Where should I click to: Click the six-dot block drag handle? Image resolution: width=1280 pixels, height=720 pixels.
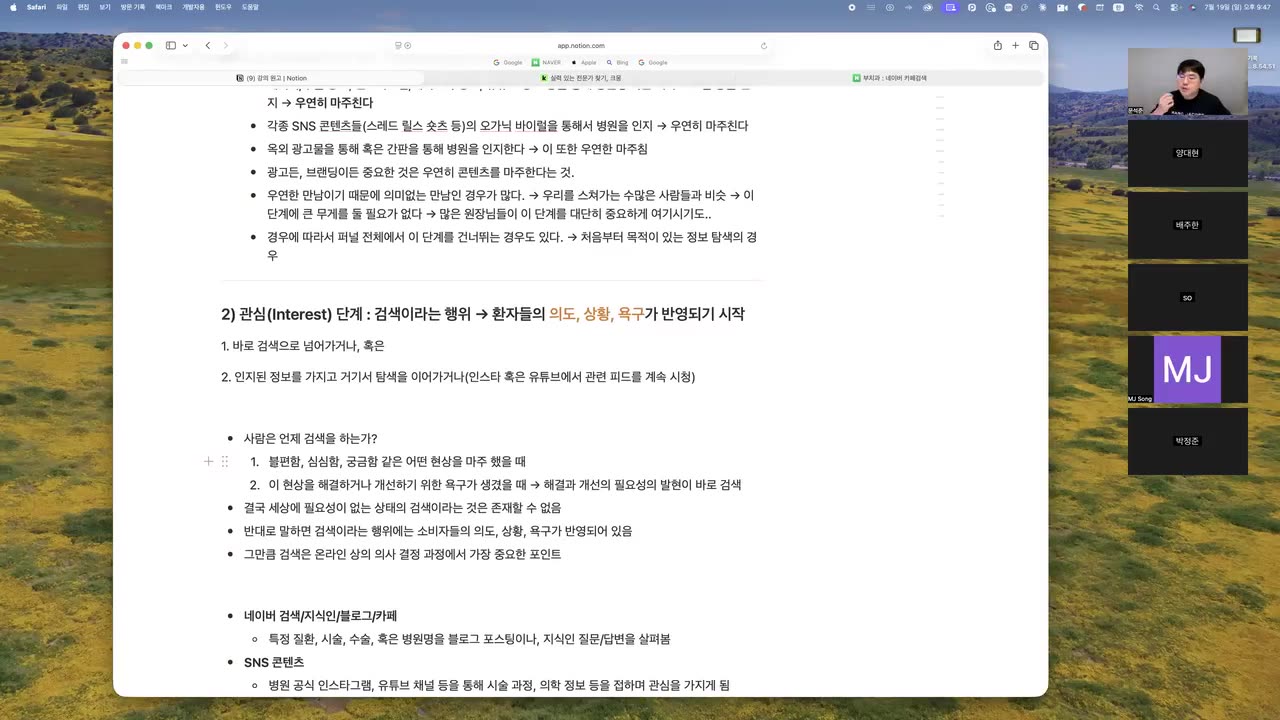[224, 461]
